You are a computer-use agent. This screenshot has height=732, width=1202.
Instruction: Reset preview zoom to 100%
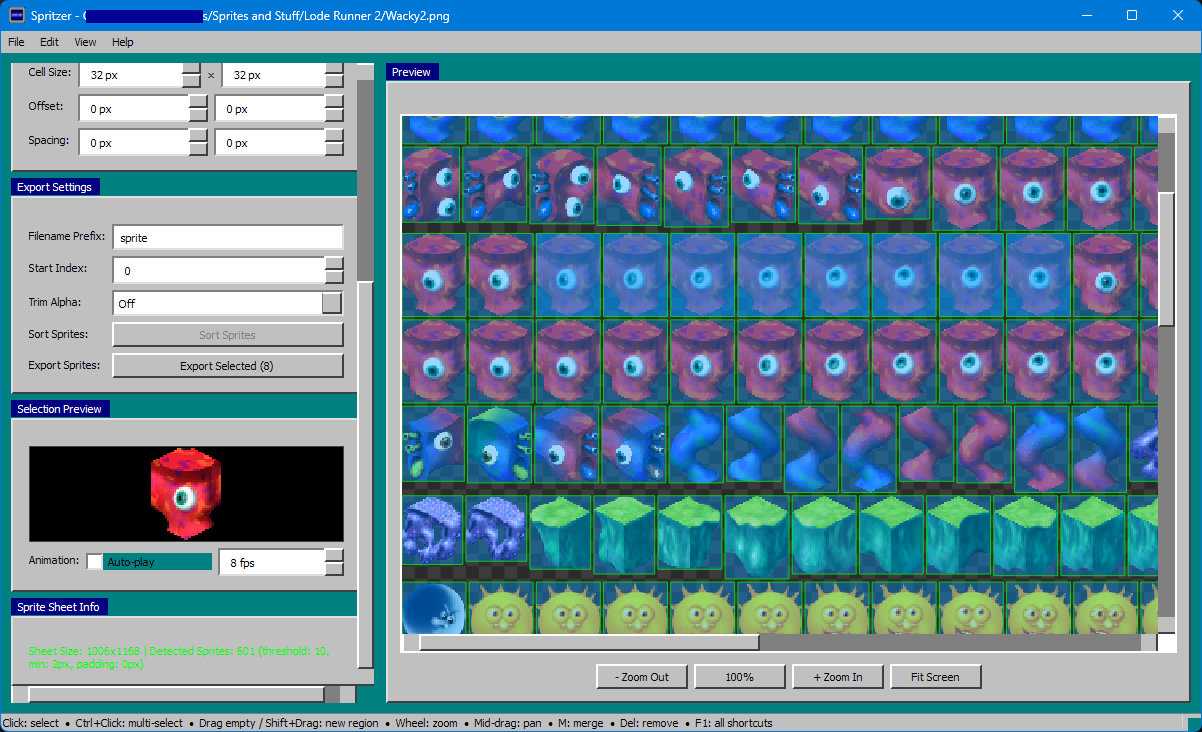click(x=739, y=677)
